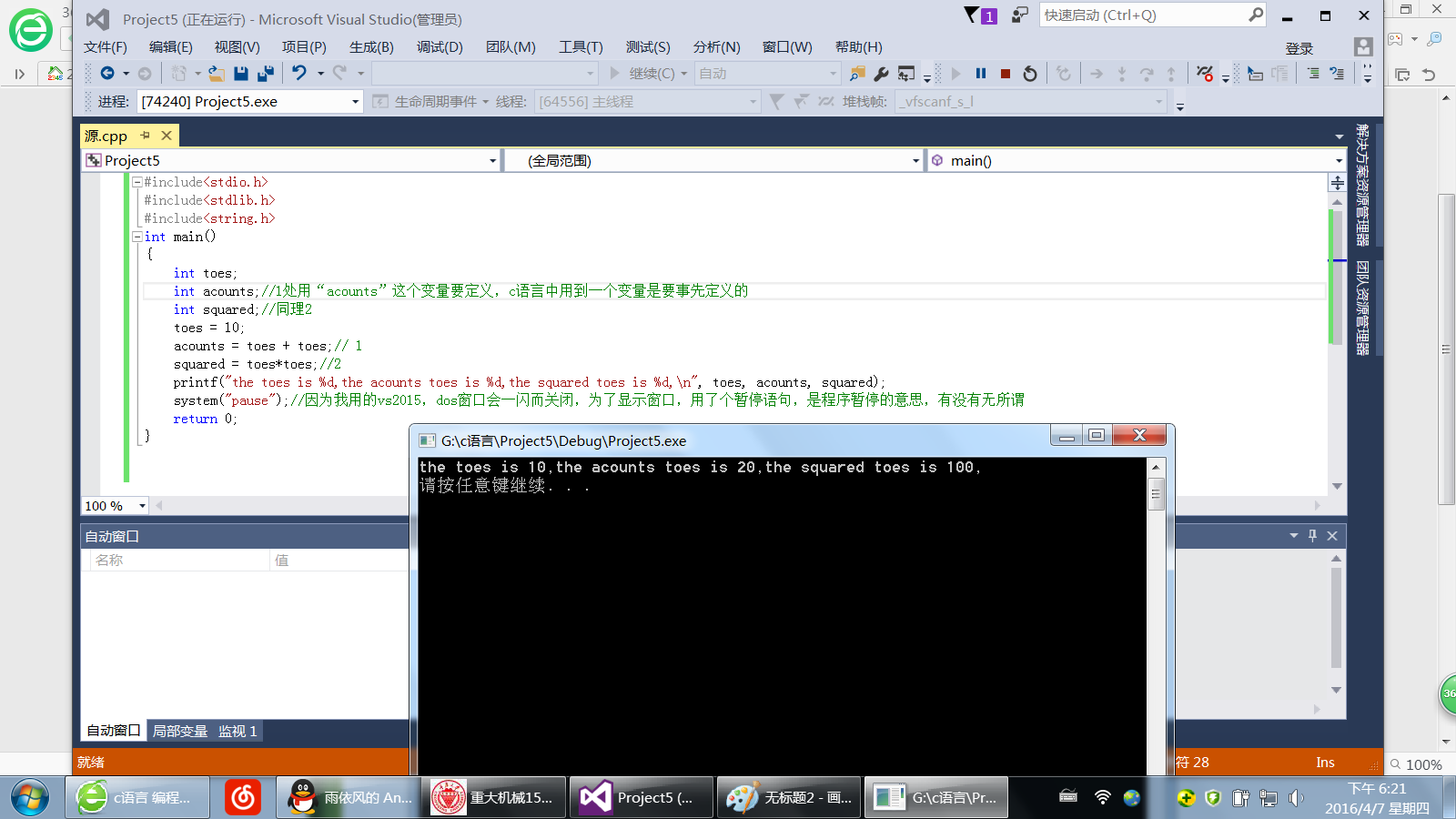Click the Open File folder icon
The height and width of the screenshot is (819, 1456).
(x=216, y=74)
